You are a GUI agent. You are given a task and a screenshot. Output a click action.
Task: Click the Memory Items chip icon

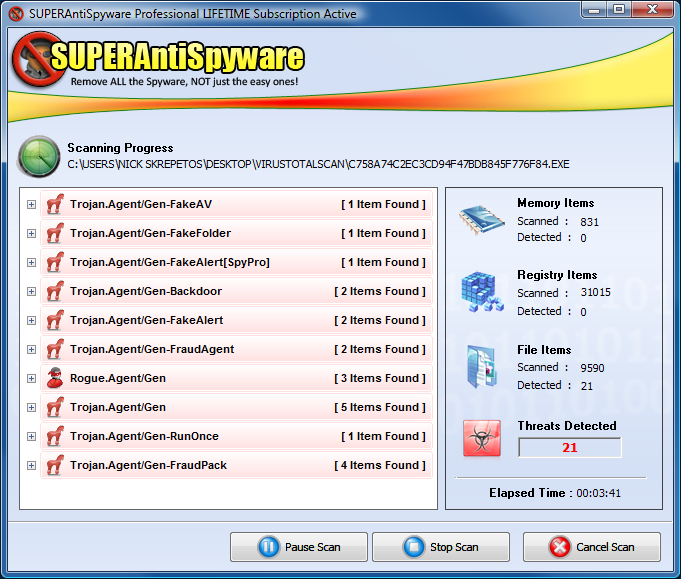pyautogui.click(x=482, y=219)
